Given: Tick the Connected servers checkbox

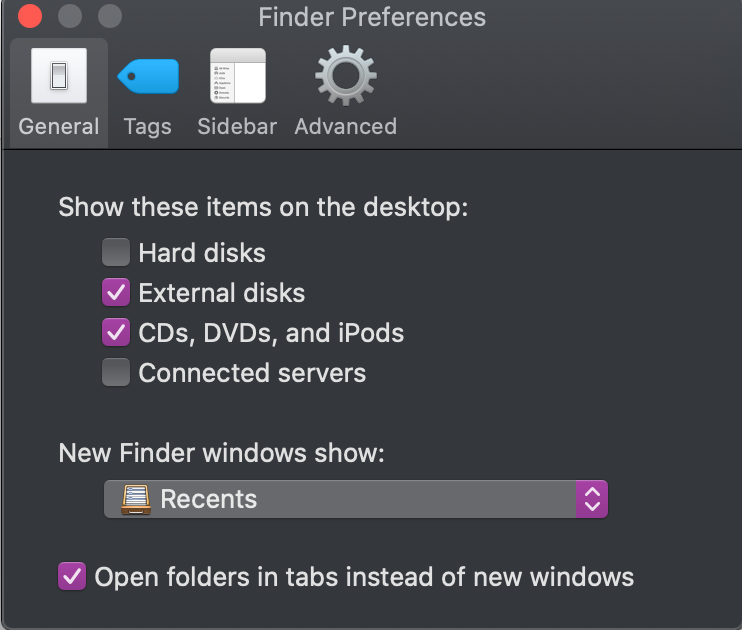Looking at the screenshot, I should (x=116, y=373).
